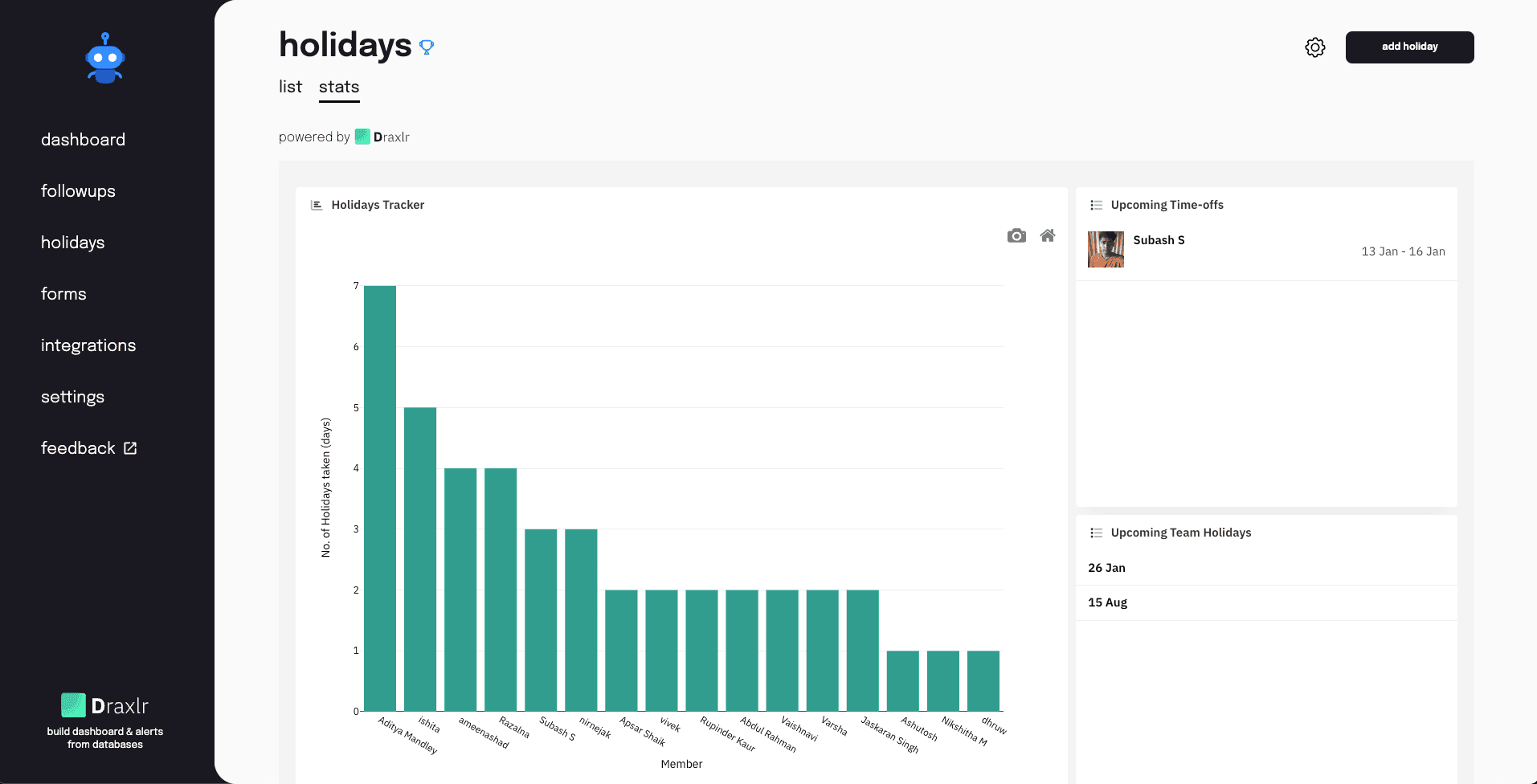
Task: Click the build dashboard & alerts link text
Action: point(105,738)
